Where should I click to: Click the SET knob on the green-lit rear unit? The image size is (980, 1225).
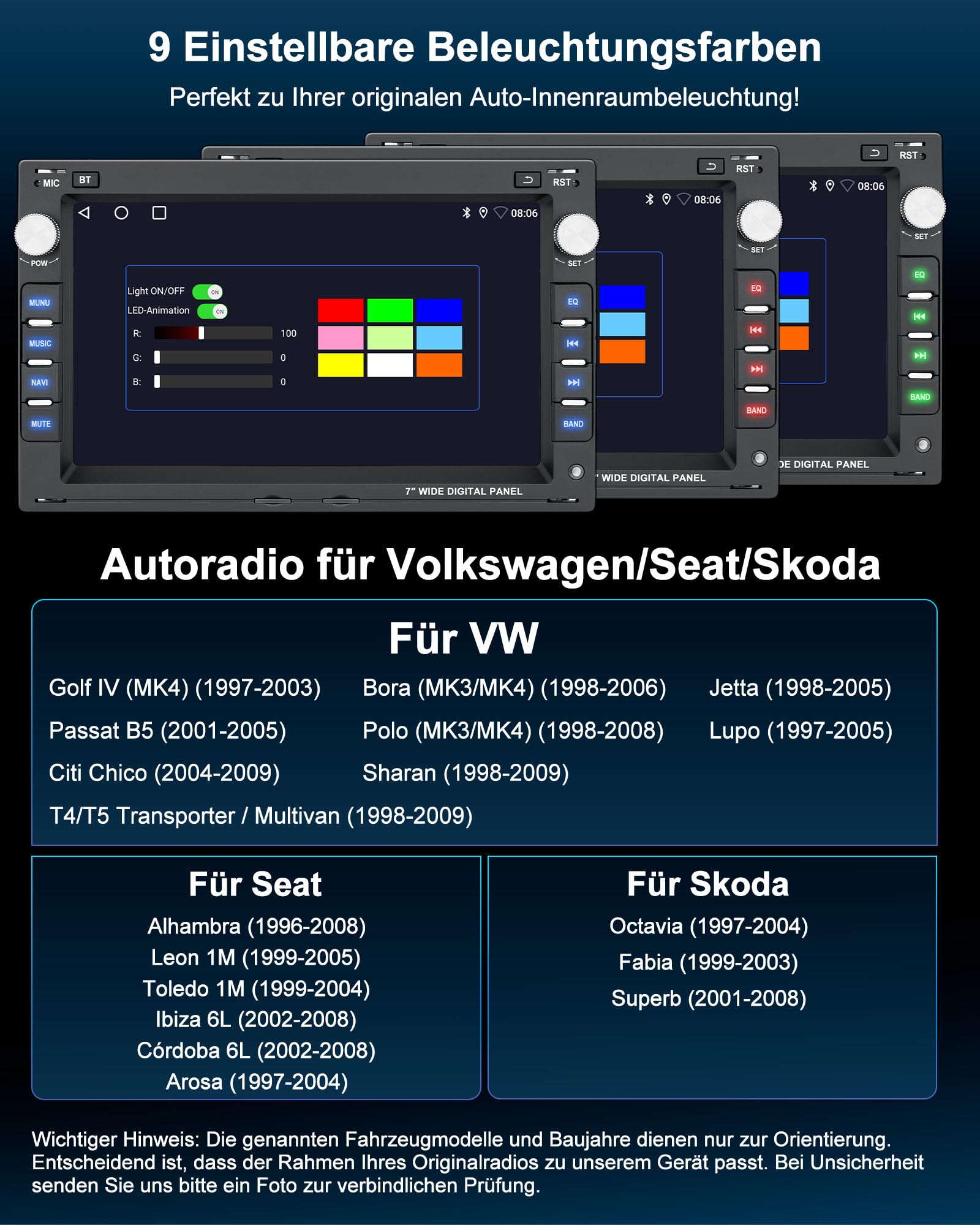pyautogui.click(x=923, y=207)
